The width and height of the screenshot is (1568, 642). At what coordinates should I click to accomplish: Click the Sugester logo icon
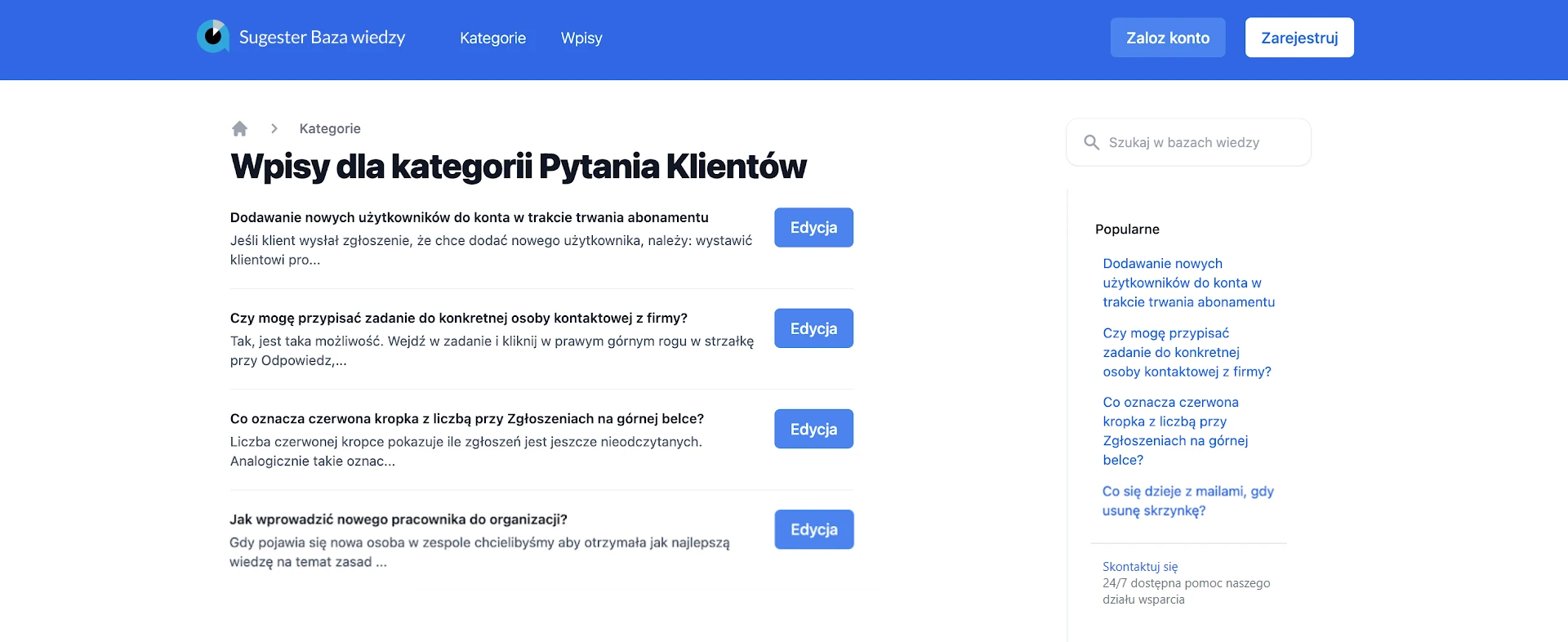213,37
